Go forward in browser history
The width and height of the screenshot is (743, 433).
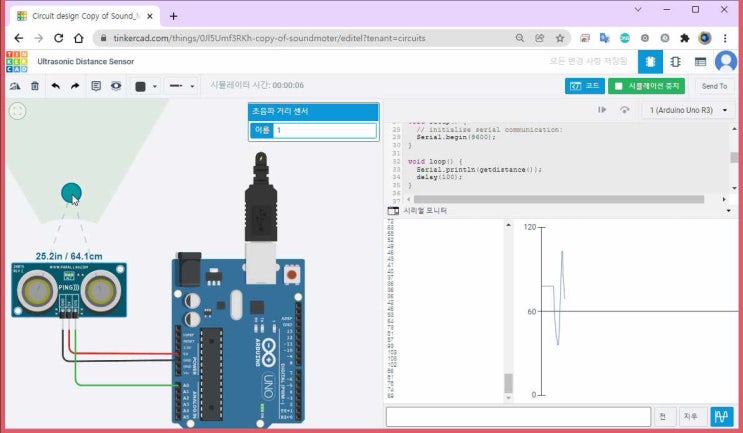[x=39, y=38]
